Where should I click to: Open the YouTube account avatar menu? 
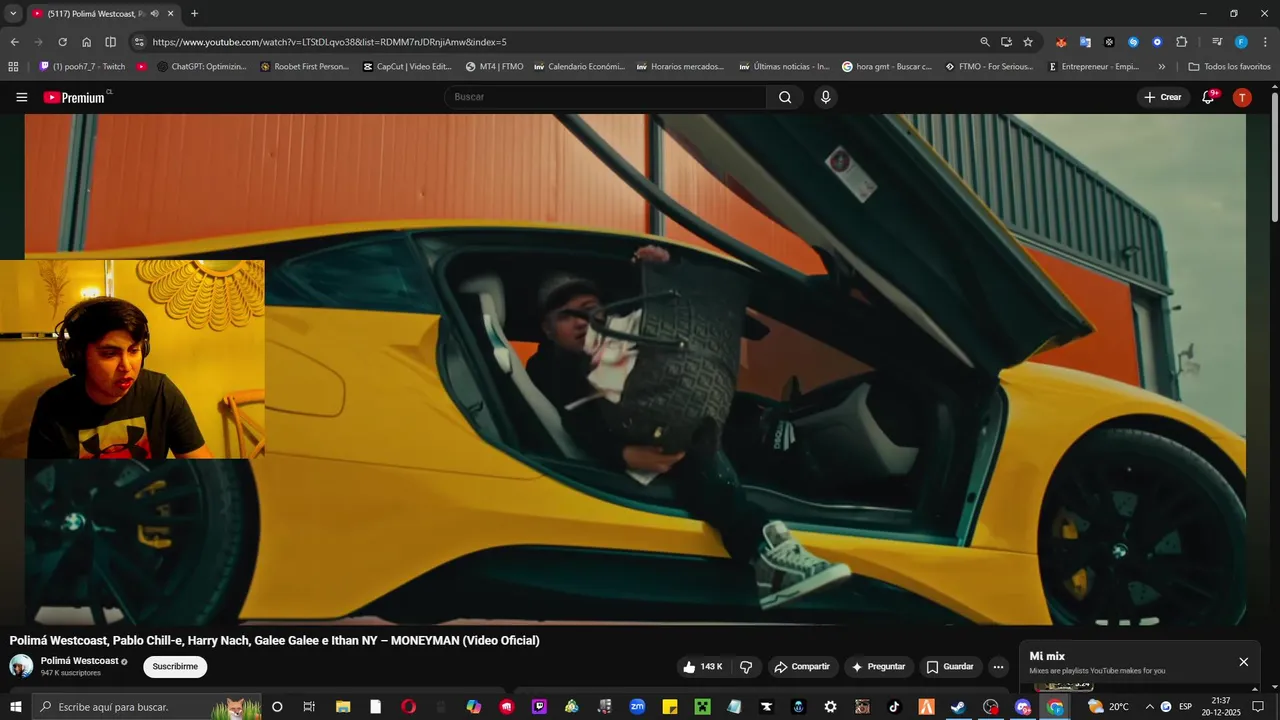click(x=1242, y=97)
